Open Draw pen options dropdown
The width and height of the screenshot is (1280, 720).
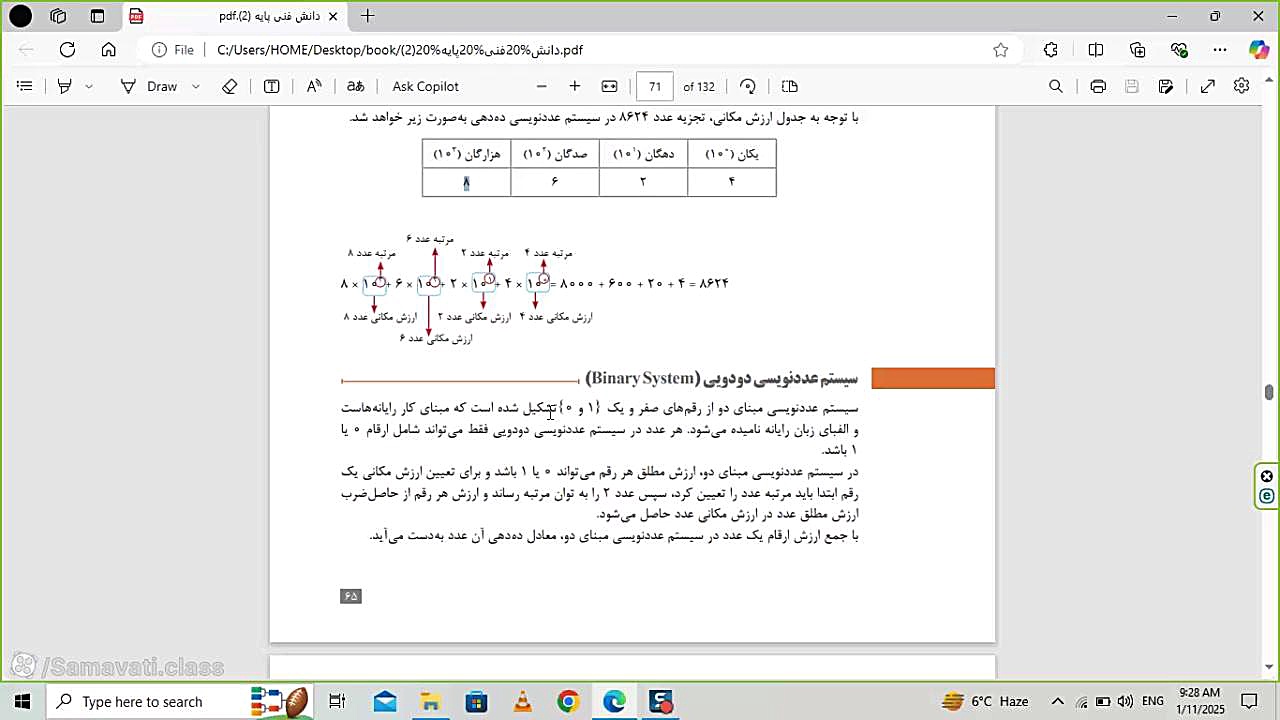pyautogui.click(x=195, y=86)
